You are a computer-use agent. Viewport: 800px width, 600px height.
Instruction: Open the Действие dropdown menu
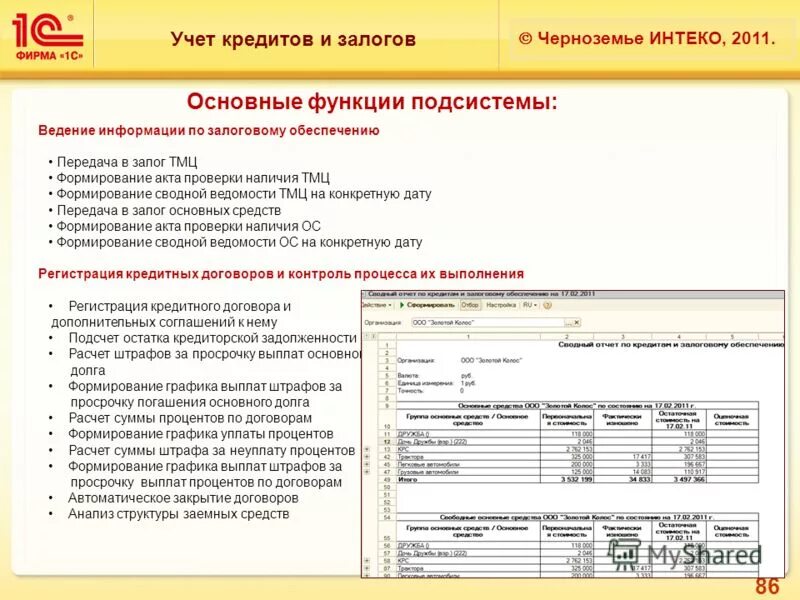375,305
